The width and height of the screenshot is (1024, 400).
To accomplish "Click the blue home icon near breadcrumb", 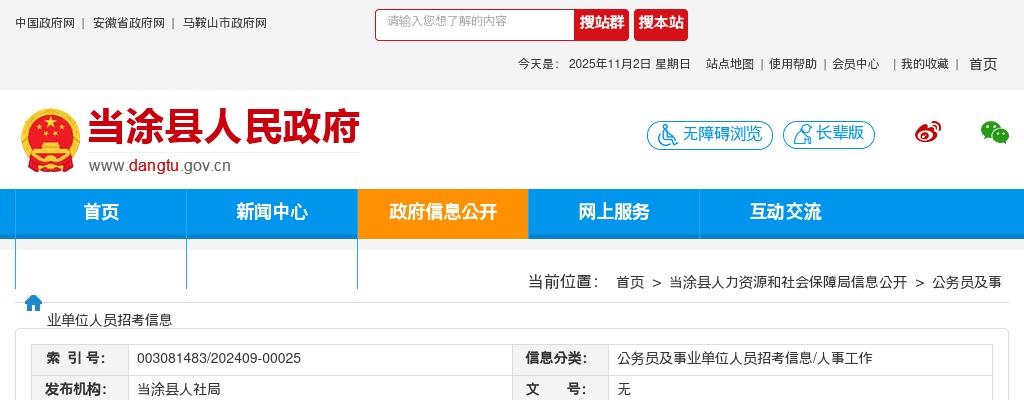I will click(x=33, y=303).
